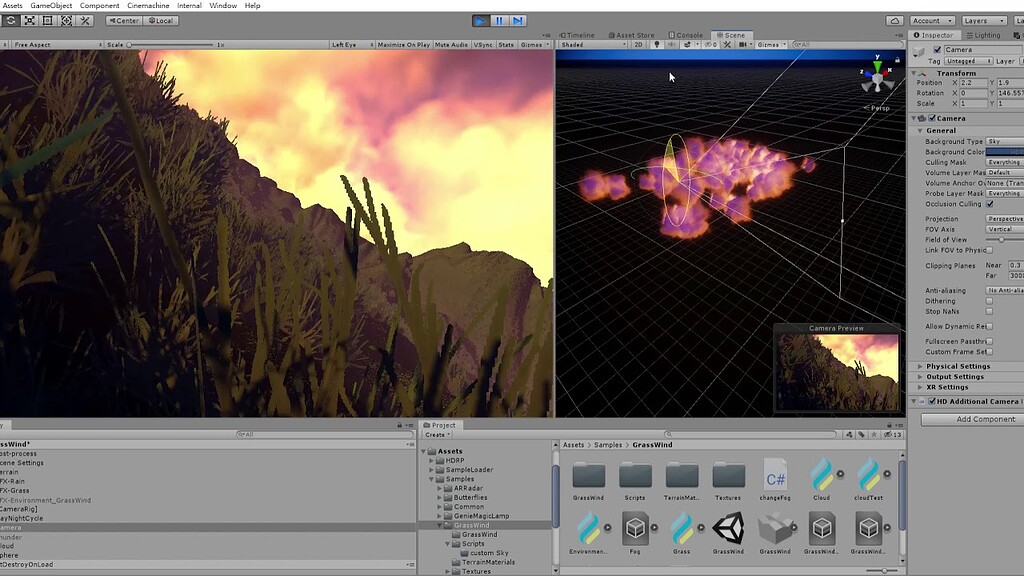Screen dimensions: 1024x576
Task: Open the Scene view audio mute icon
Action: (671, 44)
